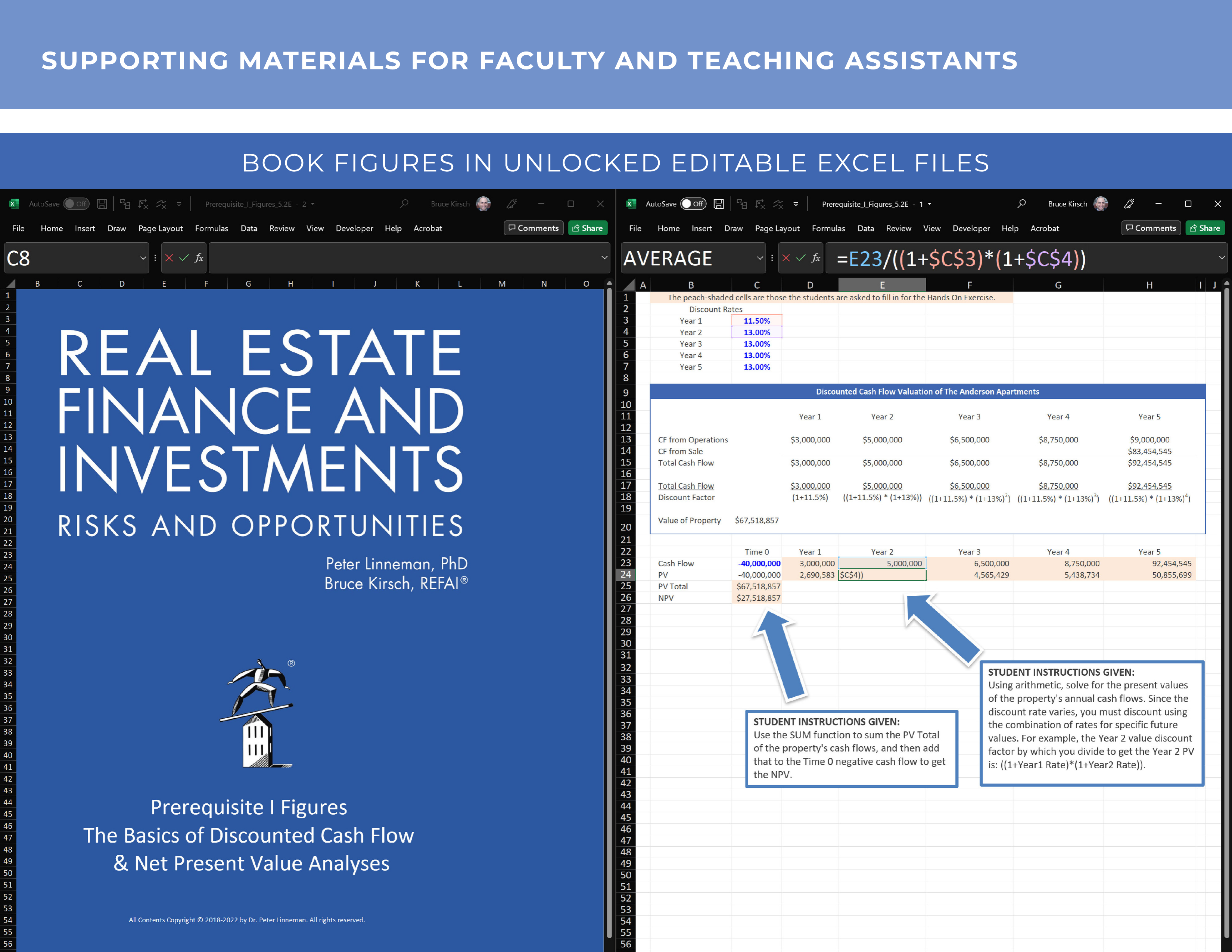The width and height of the screenshot is (1232, 952).
Task: Click the Trace Dependents icon in the left toolbar
Action: point(143,204)
